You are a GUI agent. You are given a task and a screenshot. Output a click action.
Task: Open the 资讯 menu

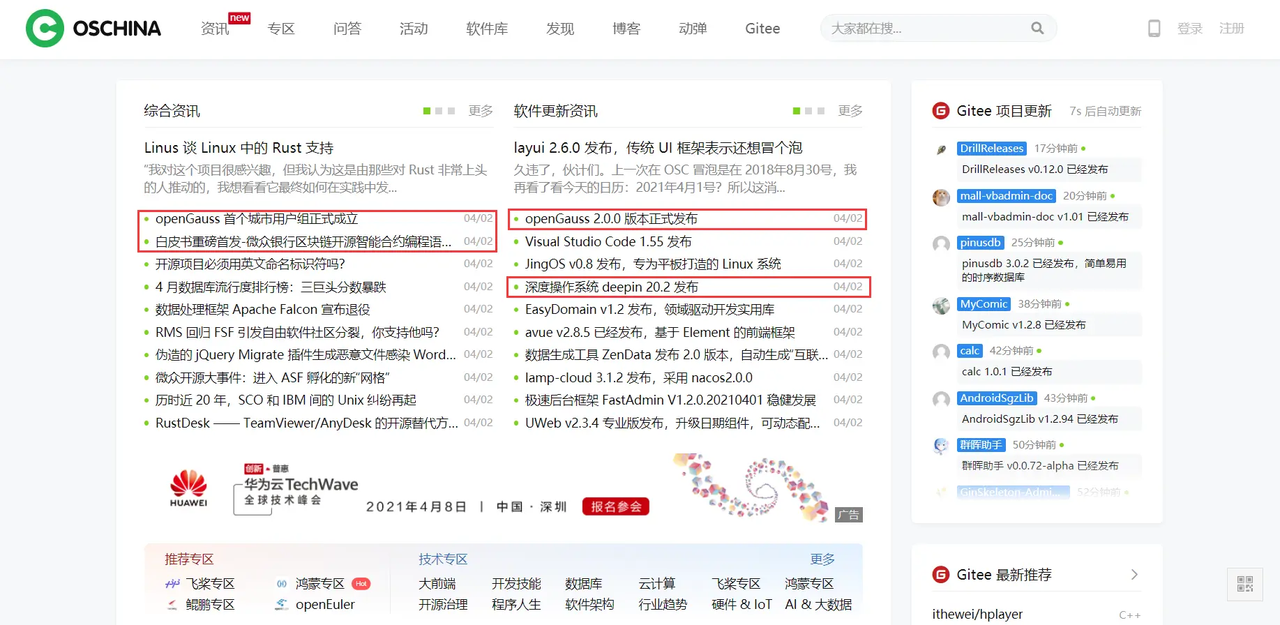click(x=215, y=29)
